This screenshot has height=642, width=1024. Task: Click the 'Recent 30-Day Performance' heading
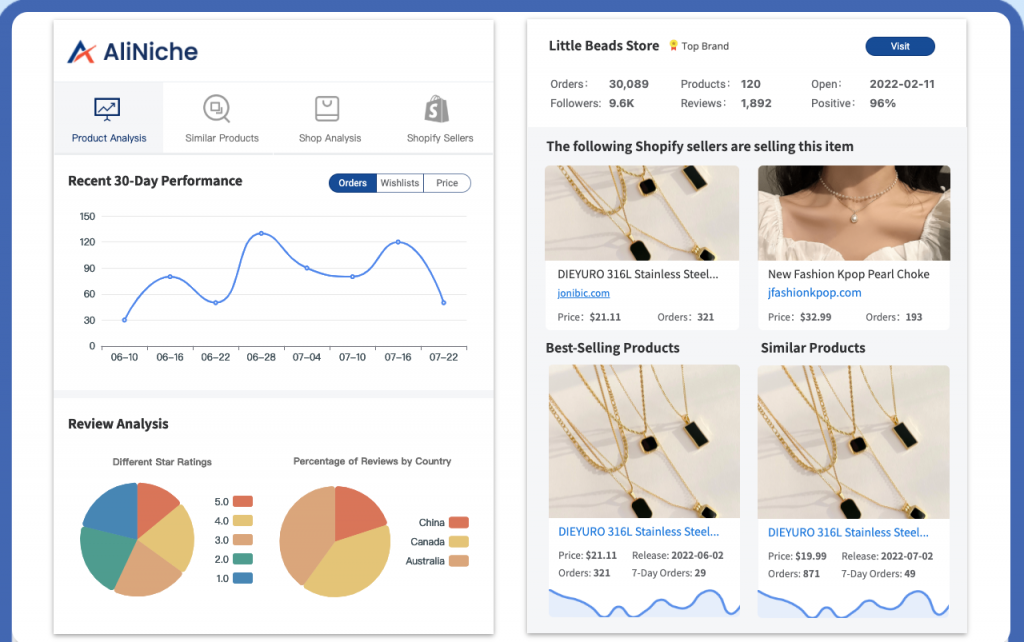click(x=155, y=181)
